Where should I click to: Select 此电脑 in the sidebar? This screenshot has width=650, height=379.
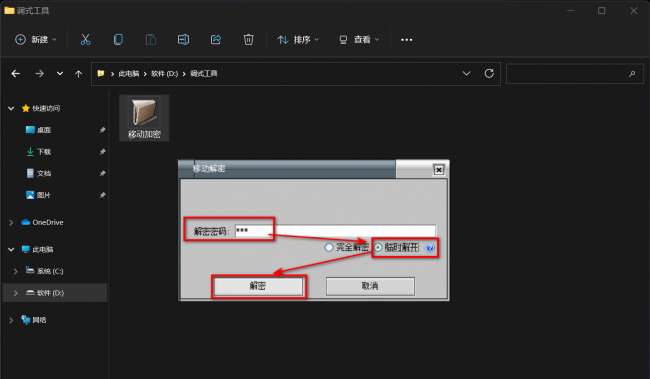(x=43, y=250)
